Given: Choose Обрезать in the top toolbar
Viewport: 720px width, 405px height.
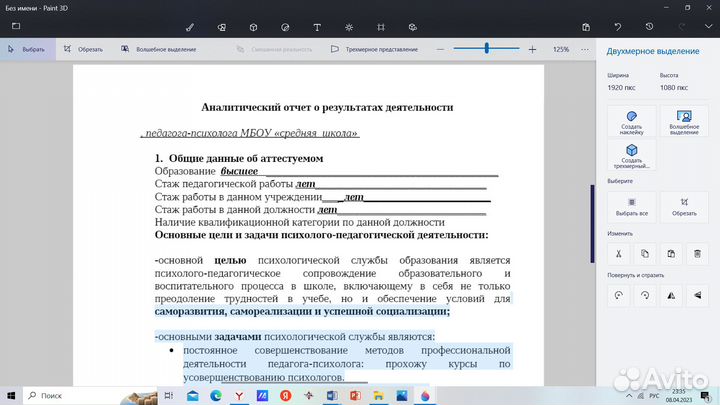Looking at the screenshot, I should coord(84,49).
